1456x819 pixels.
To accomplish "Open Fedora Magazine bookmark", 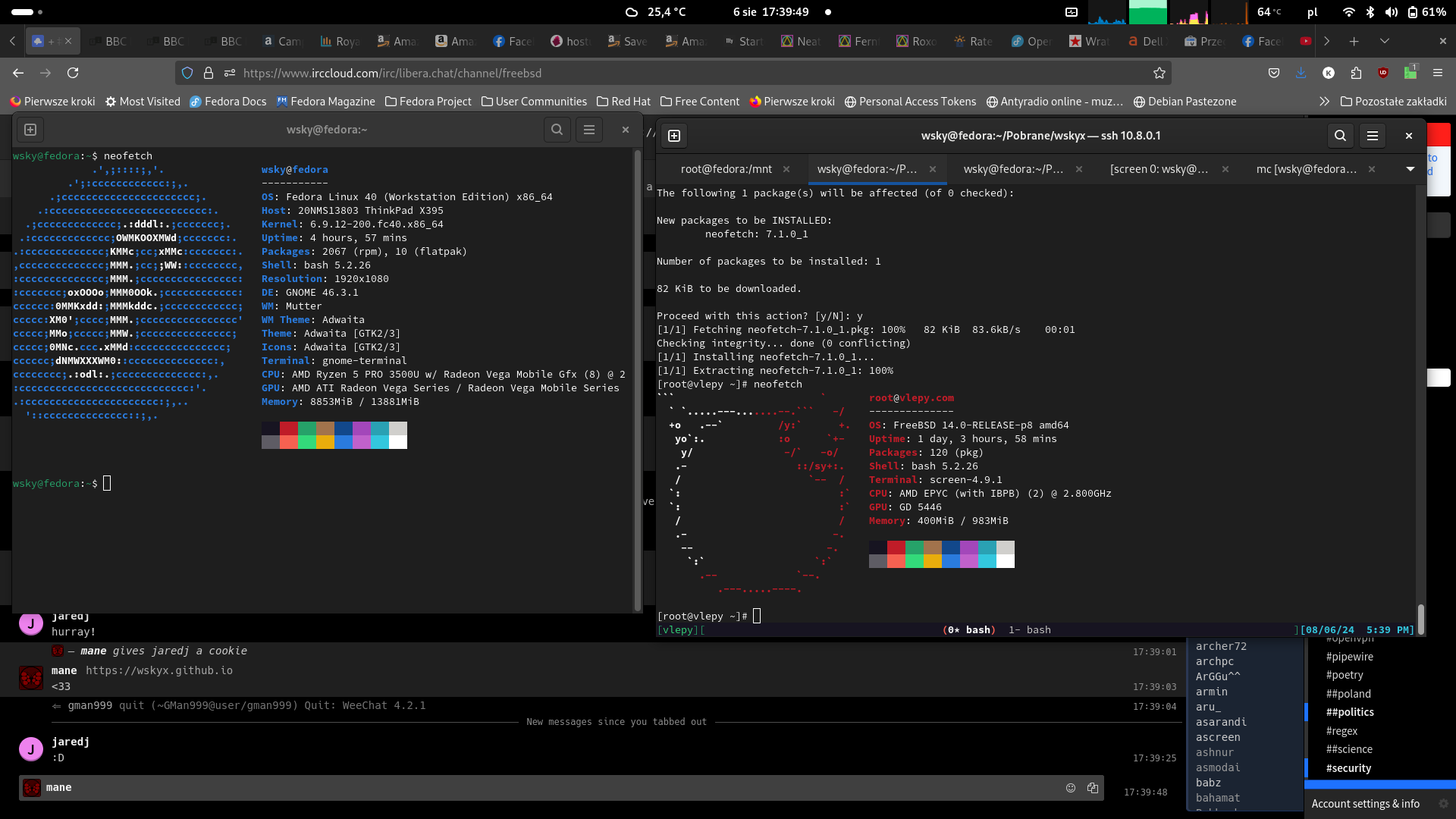I will tap(325, 102).
